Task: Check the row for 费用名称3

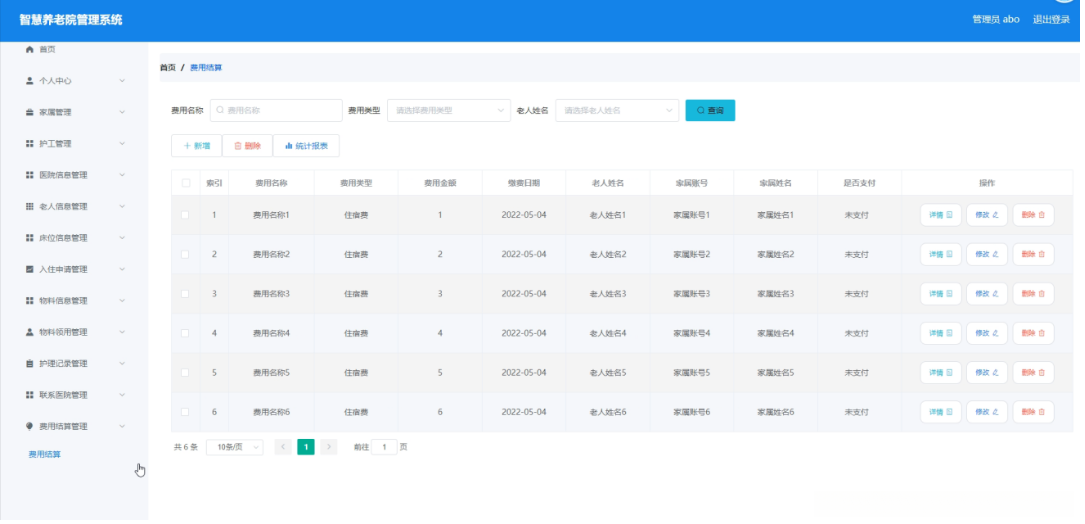Action: pyautogui.click(x=185, y=293)
